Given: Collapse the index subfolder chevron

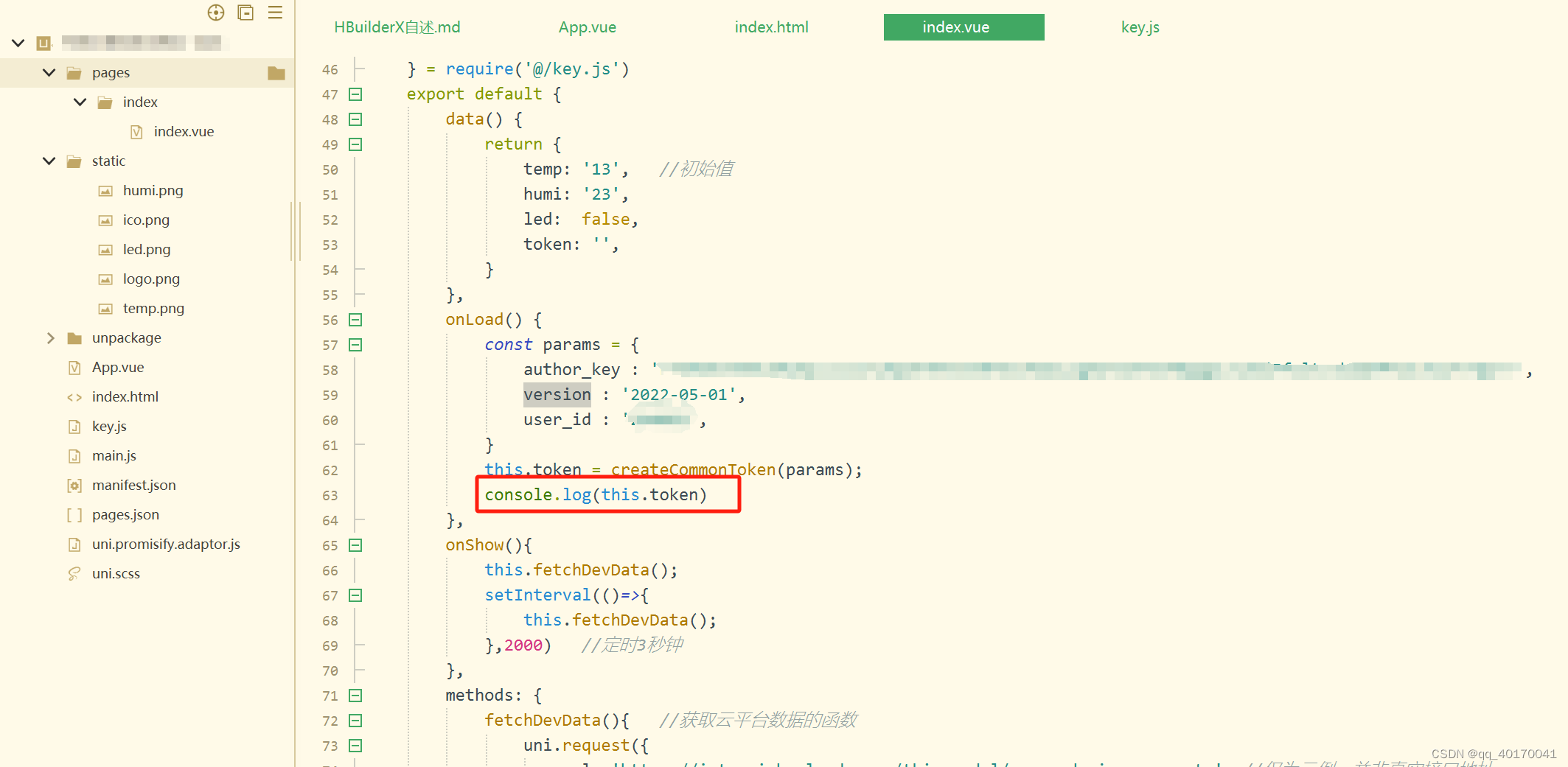Looking at the screenshot, I should pos(80,102).
